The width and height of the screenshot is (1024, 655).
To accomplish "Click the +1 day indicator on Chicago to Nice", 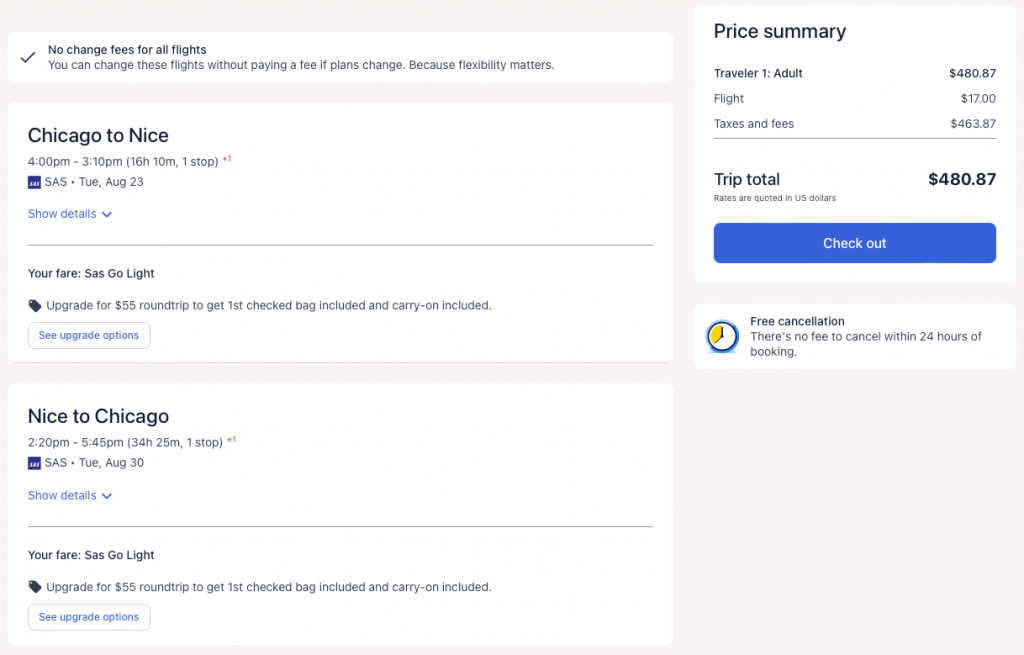I will point(228,159).
